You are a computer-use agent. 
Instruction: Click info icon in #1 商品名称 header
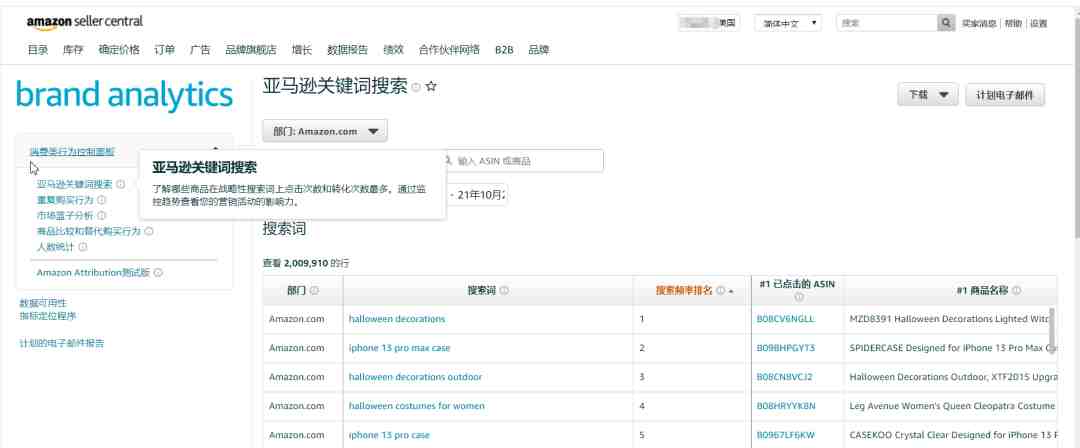[1017, 291]
